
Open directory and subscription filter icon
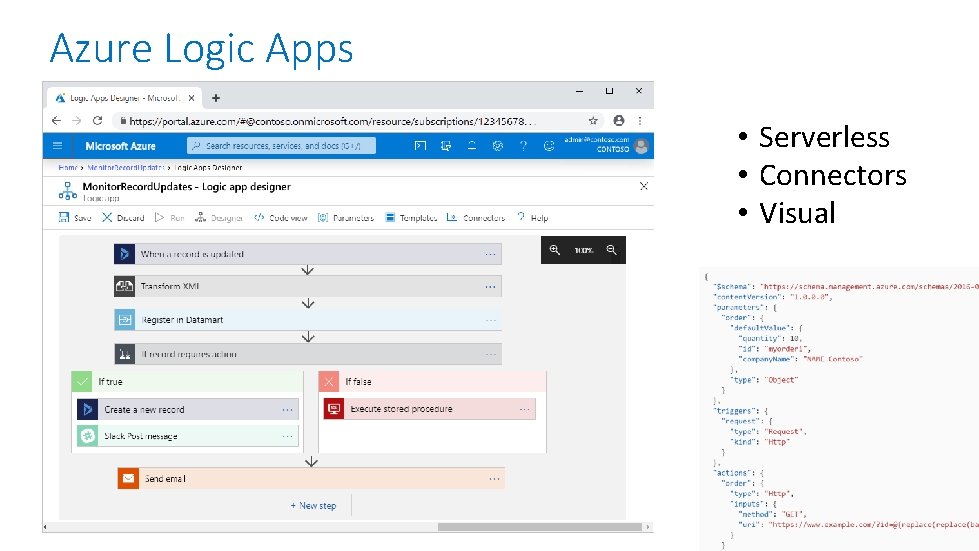446,145
